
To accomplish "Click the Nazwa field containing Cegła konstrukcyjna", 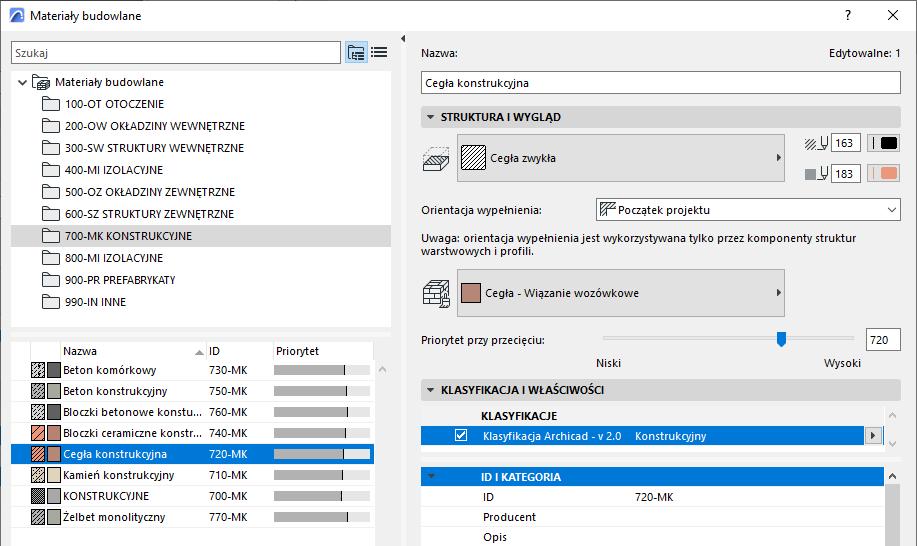I will point(660,82).
